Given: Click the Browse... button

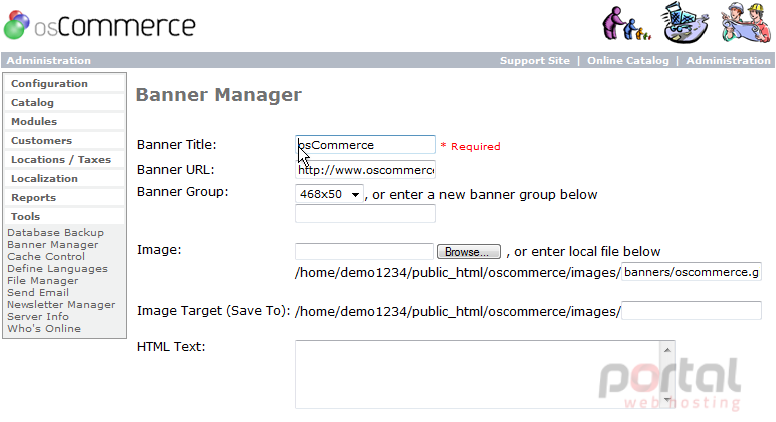Looking at the screenshot, I should point(469,252).
